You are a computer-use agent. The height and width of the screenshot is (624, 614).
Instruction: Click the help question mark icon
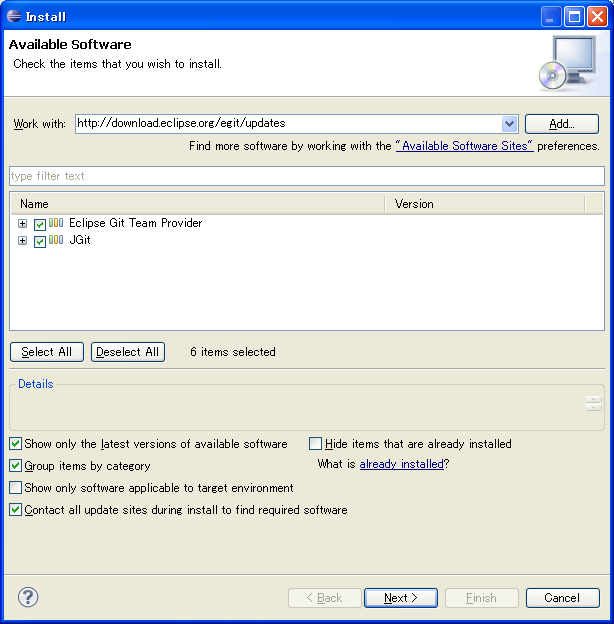(28, 597)
